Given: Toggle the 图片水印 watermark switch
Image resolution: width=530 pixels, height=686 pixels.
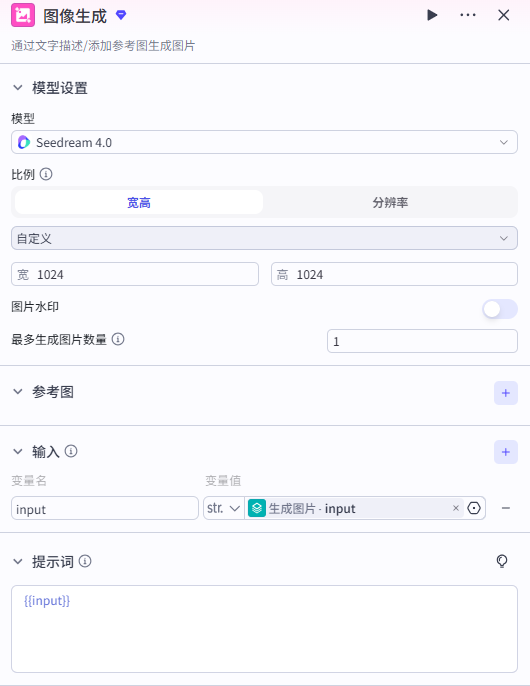Looking at the screenshot, I should [500, 309].
